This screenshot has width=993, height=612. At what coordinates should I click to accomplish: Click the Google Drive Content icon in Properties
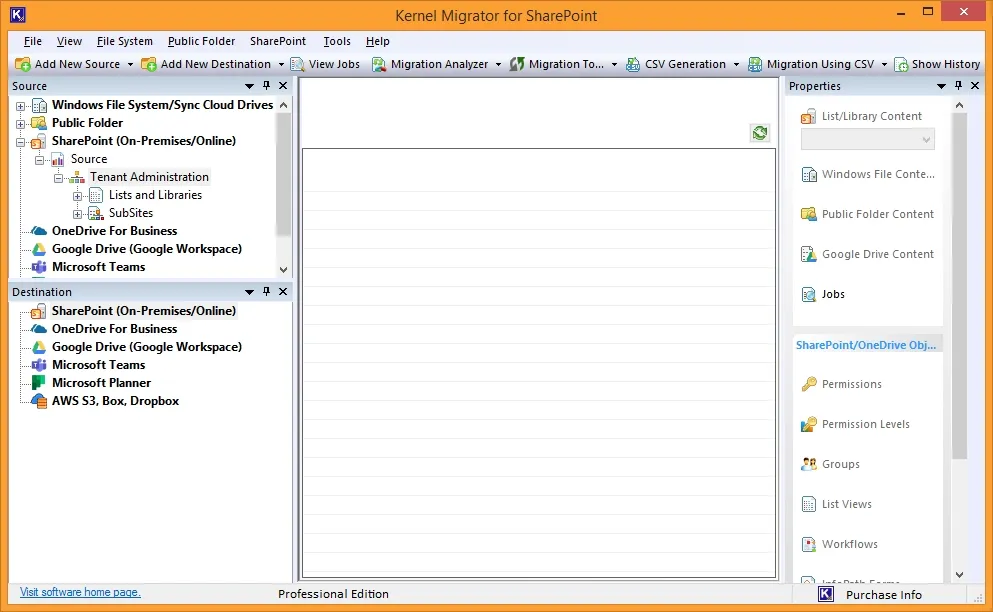[809, 254]
